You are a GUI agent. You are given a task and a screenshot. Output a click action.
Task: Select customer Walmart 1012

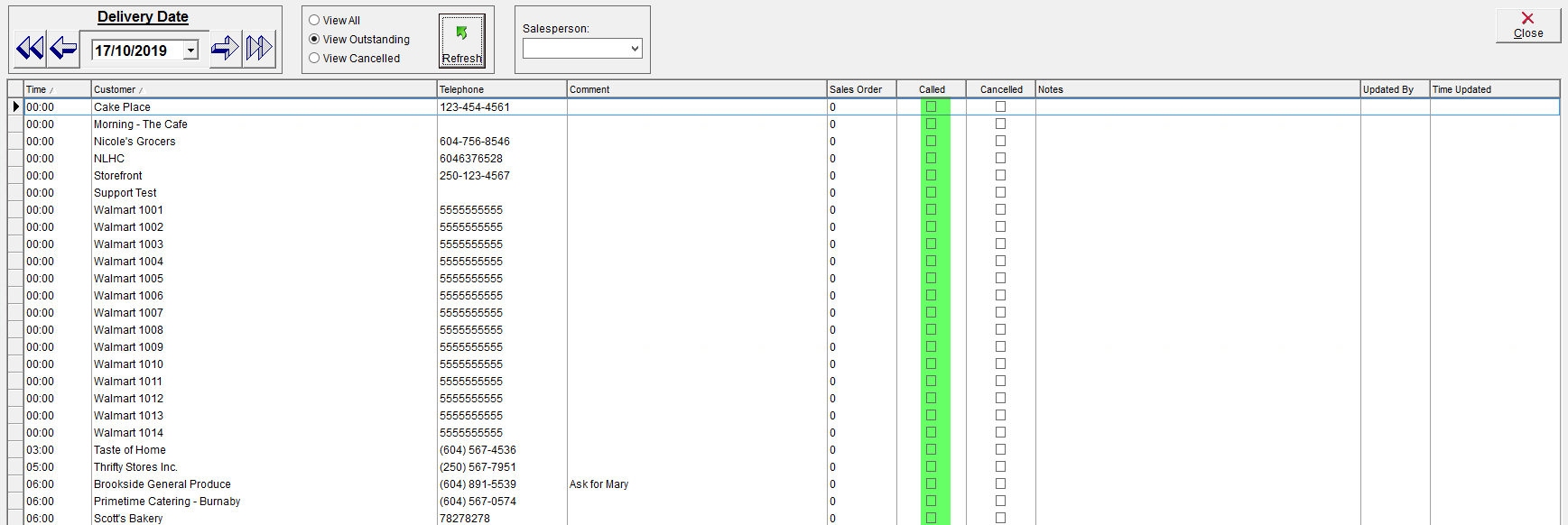point(264,398)
